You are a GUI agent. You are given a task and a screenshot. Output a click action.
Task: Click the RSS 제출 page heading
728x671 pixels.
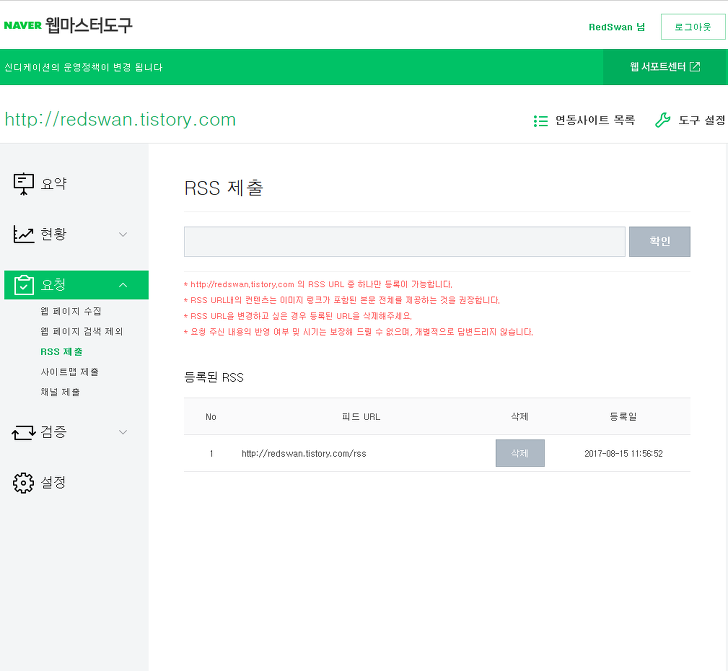(x=224, y=188)
